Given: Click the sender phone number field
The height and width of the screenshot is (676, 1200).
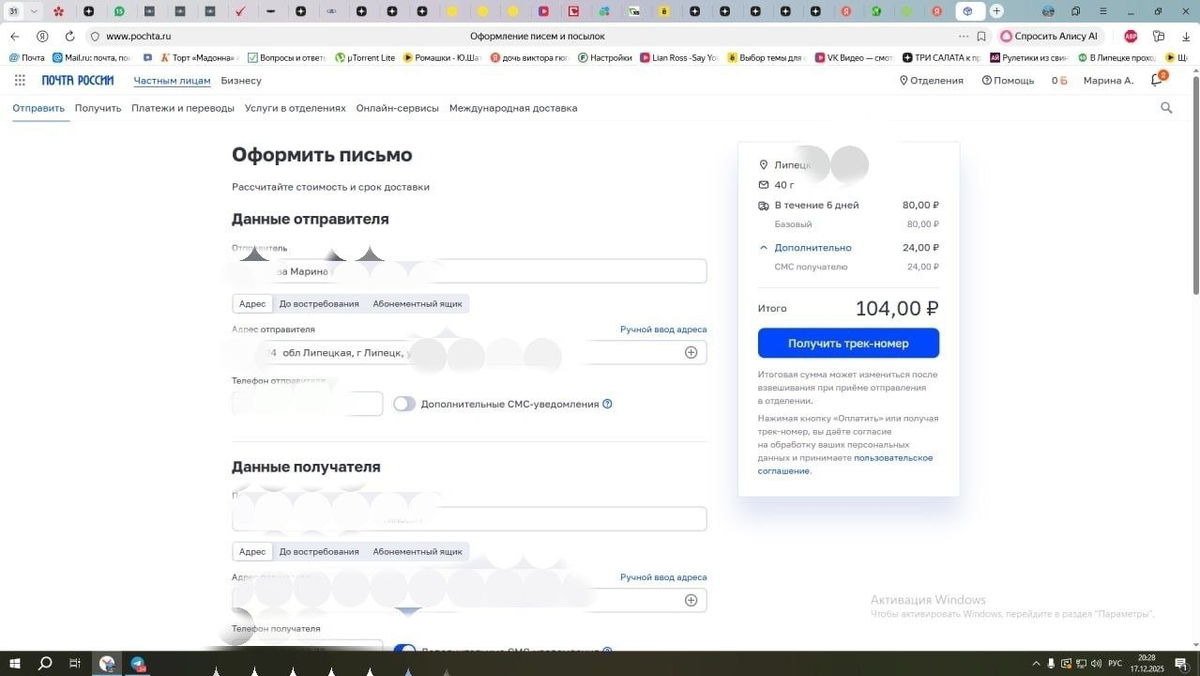Looking at the screenshot, I should (x=305, y=403).
